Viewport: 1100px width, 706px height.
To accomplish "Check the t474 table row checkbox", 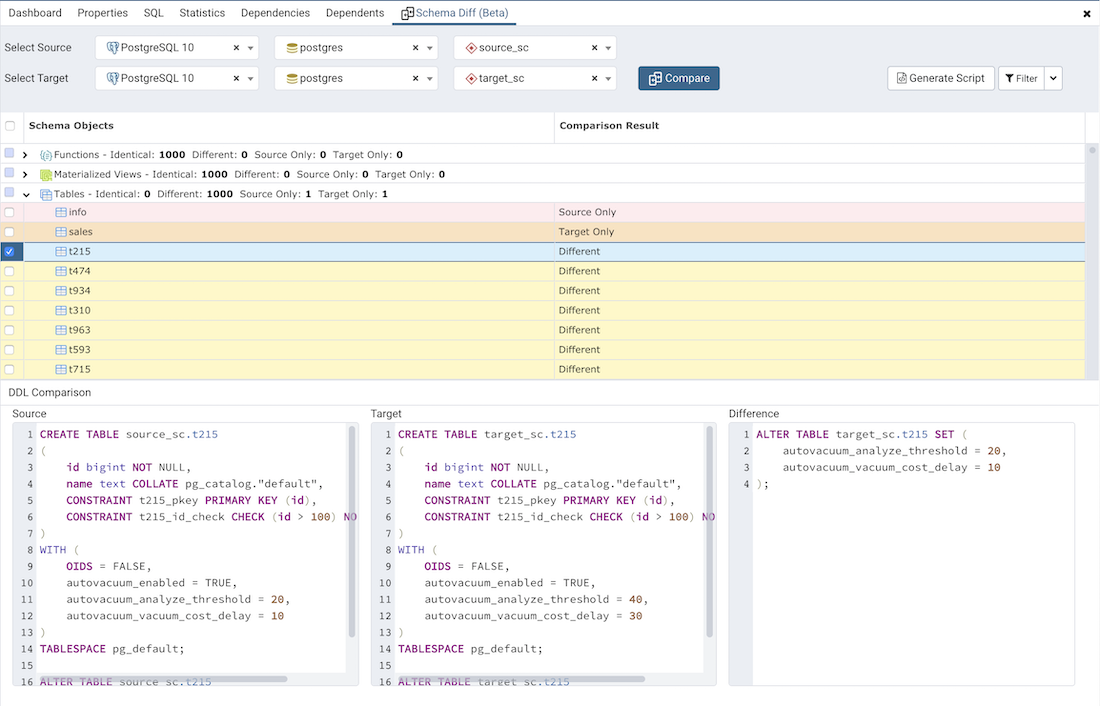I will pyautogui.click(x=9, y=271).
